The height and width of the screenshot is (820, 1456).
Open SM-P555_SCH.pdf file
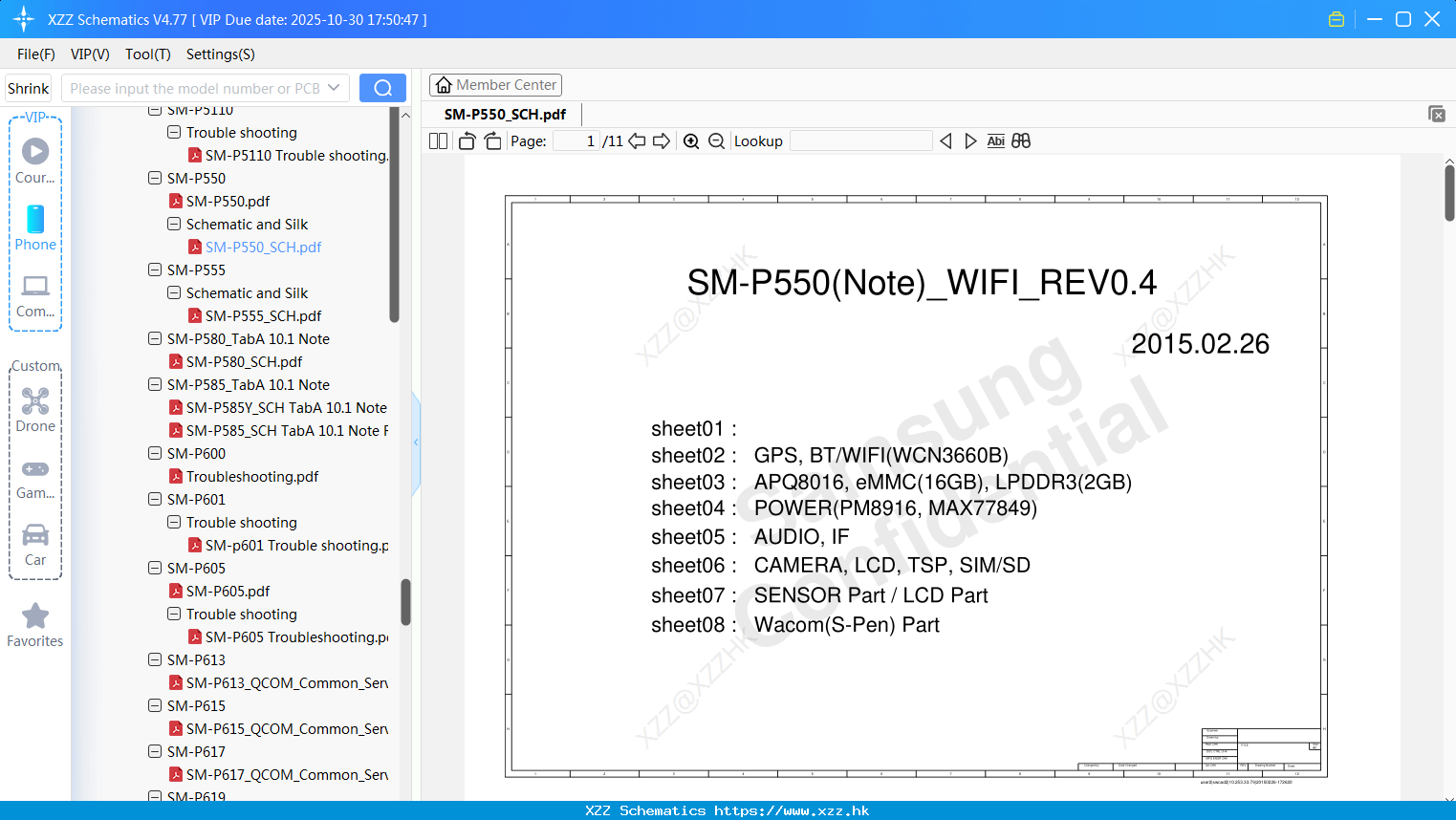(263, 315)
